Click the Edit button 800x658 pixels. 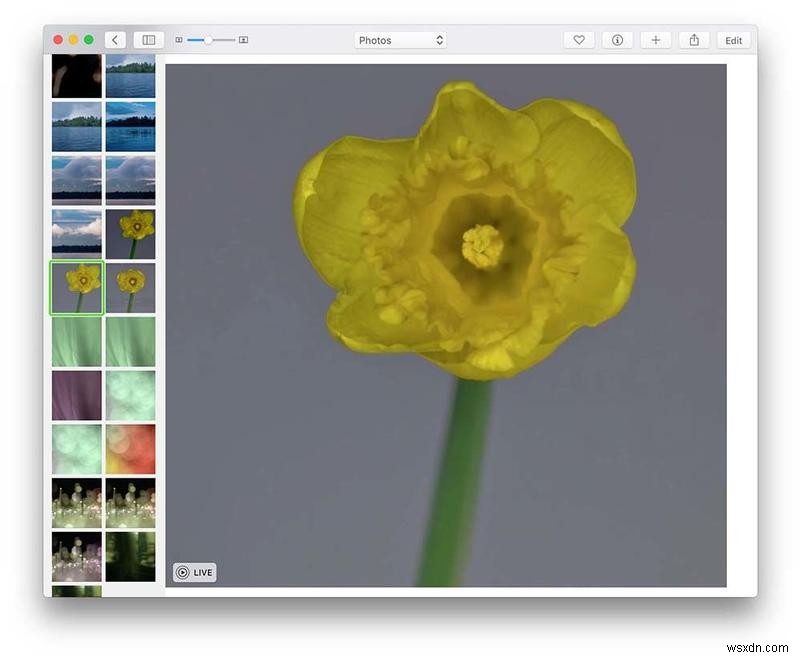click(x=733, y=40)
